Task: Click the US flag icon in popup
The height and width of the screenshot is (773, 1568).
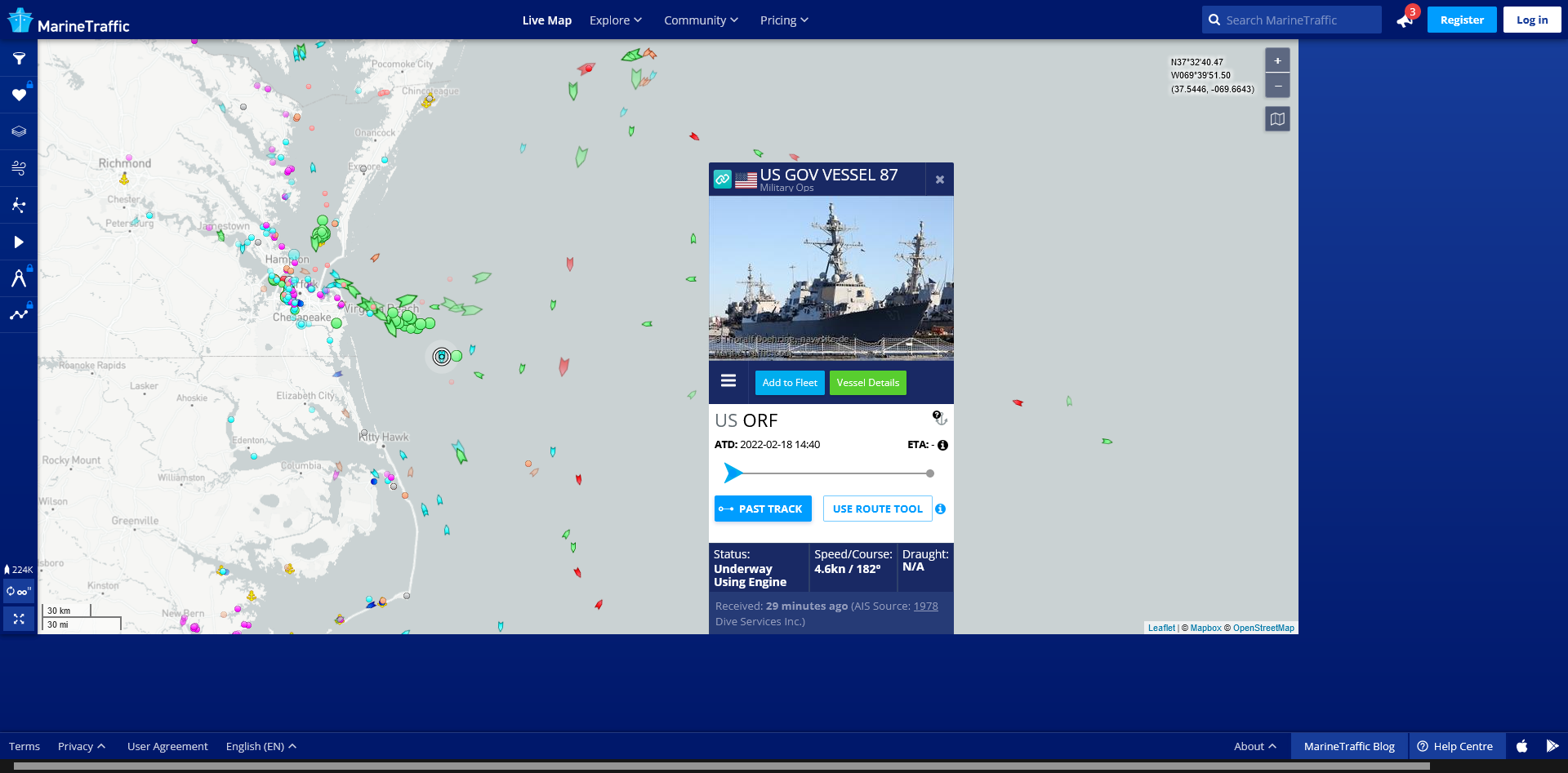Action: (x=746, y=180)
